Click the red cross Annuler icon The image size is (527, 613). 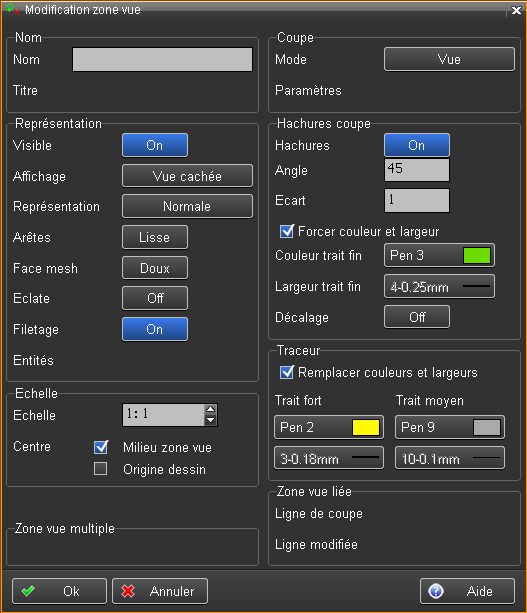tap(128, 591)
